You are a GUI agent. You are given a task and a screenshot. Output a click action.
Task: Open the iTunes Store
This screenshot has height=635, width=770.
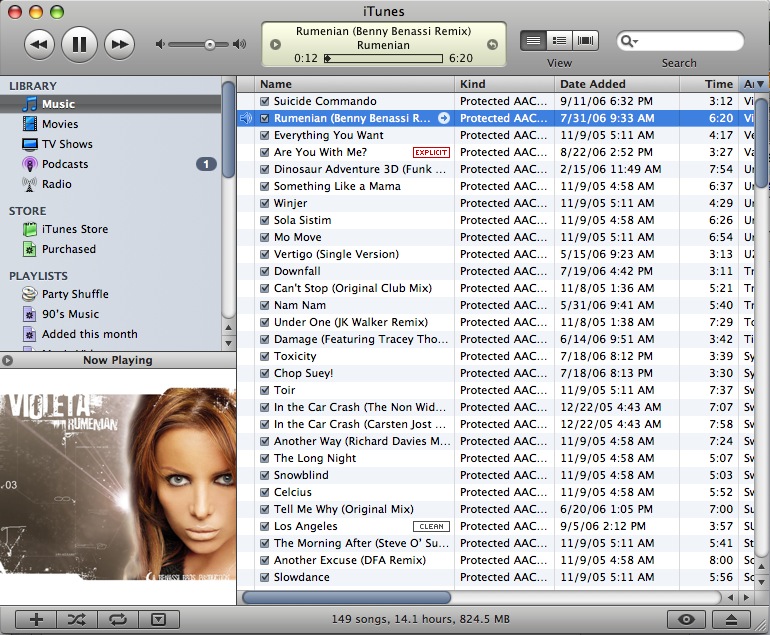110,229
